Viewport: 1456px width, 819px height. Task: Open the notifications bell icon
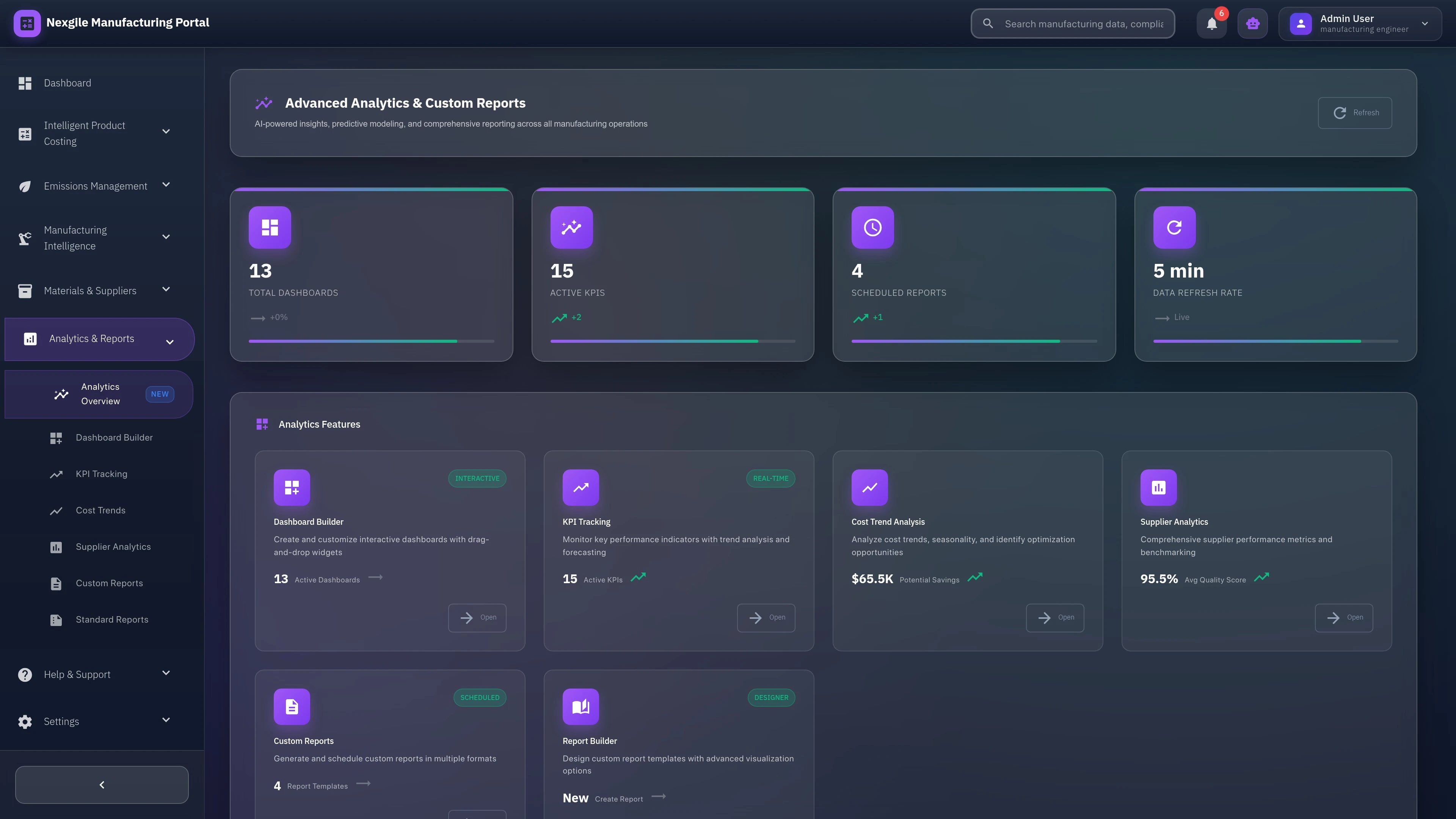coord(1211,23)
